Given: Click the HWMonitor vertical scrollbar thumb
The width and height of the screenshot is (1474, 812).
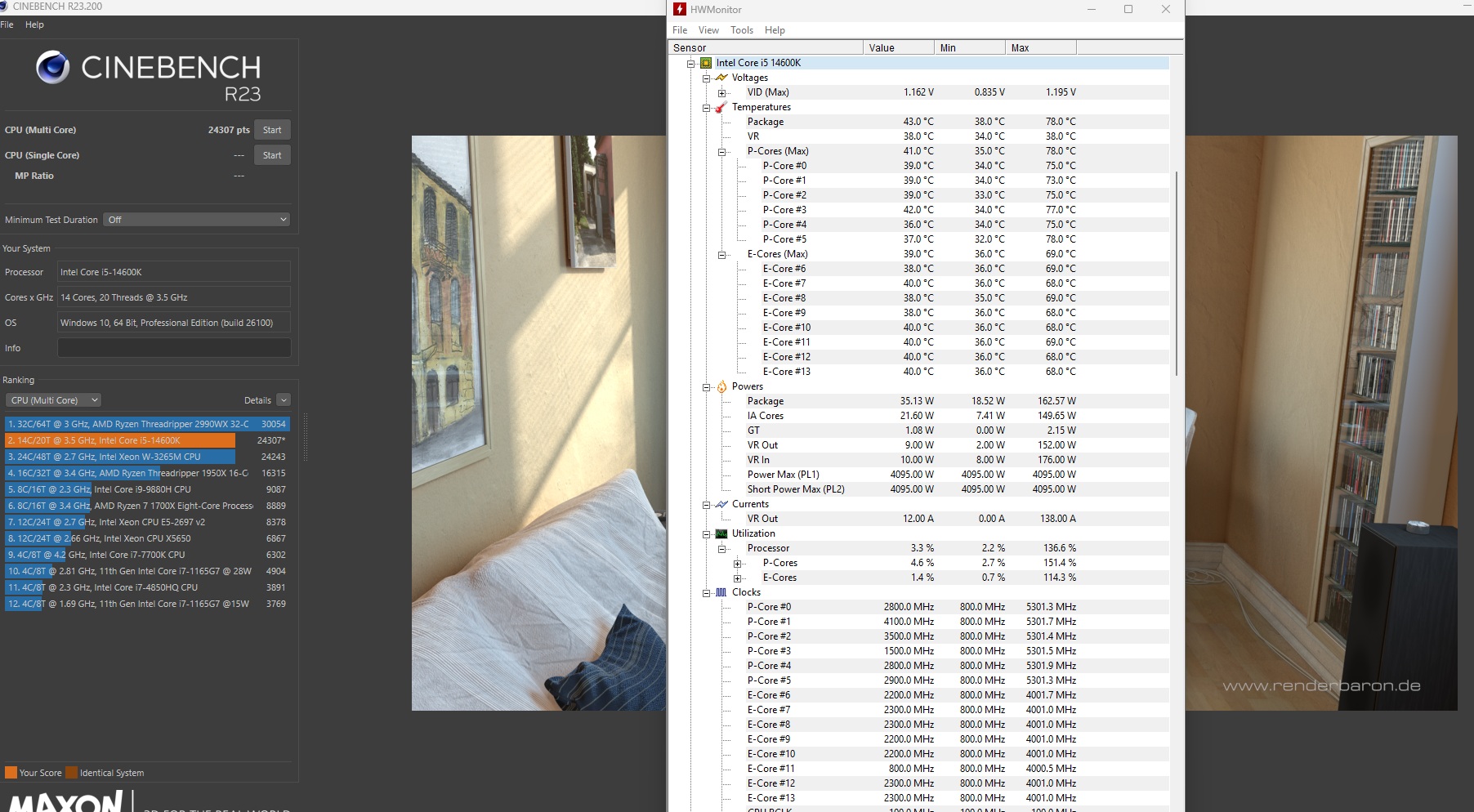Looking at the screenshot, I should 1177,274.
